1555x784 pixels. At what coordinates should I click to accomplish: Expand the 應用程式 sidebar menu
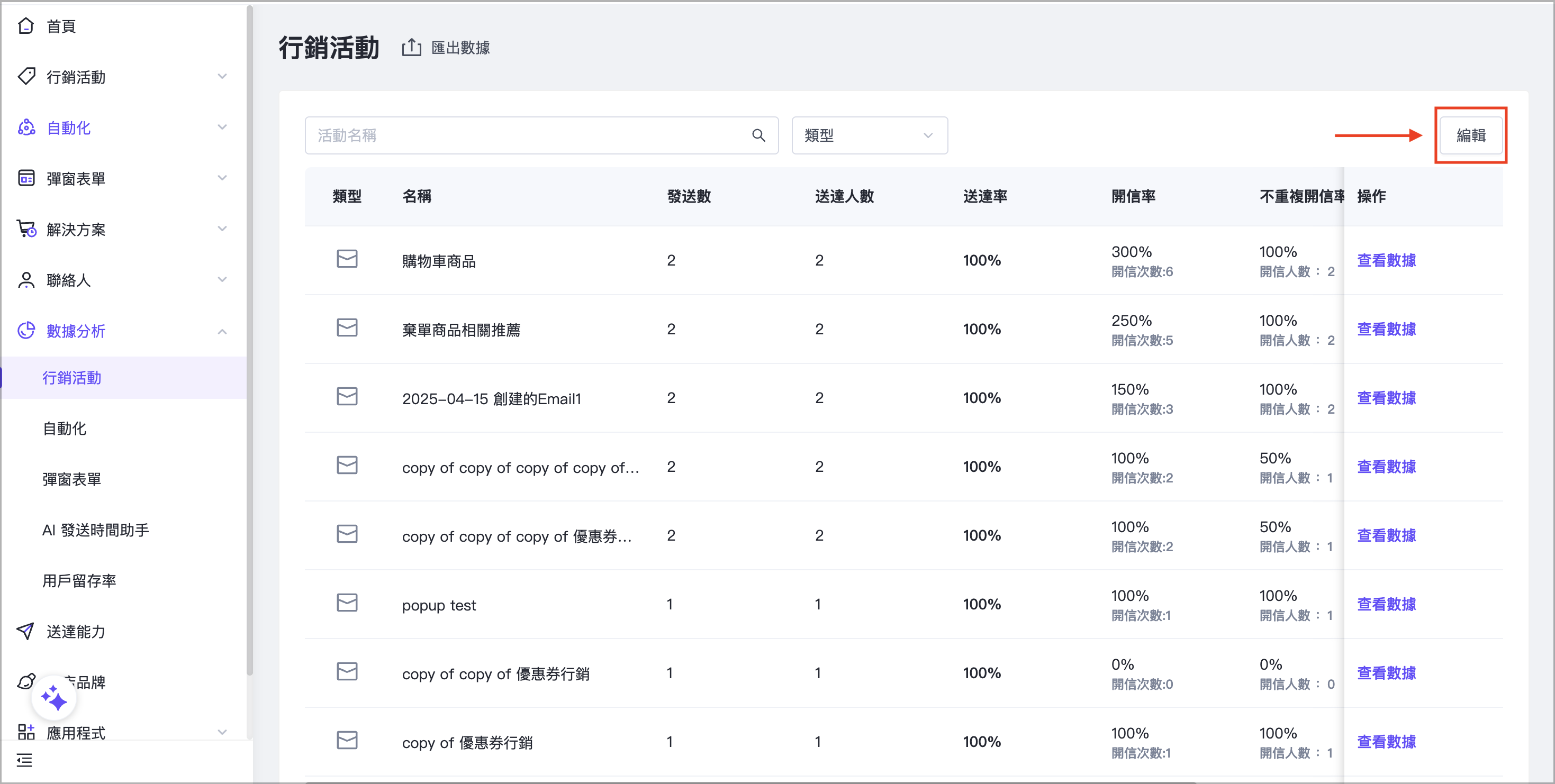pyautogui.click(x=222, y=732)
